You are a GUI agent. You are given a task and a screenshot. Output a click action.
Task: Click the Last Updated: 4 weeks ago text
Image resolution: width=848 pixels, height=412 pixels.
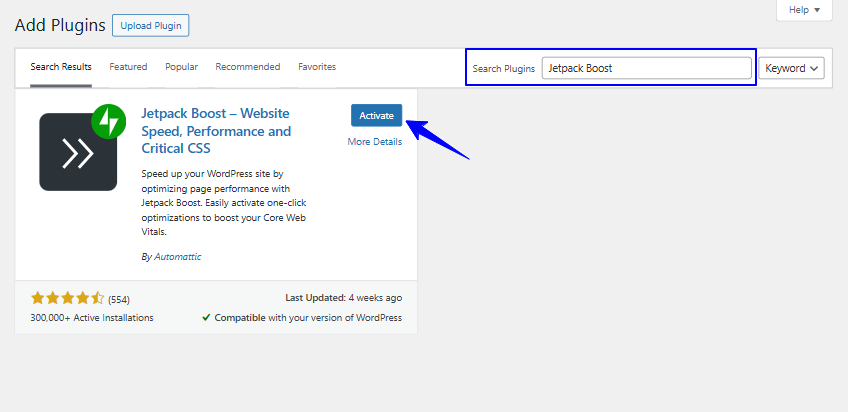[x=343, y=298]
